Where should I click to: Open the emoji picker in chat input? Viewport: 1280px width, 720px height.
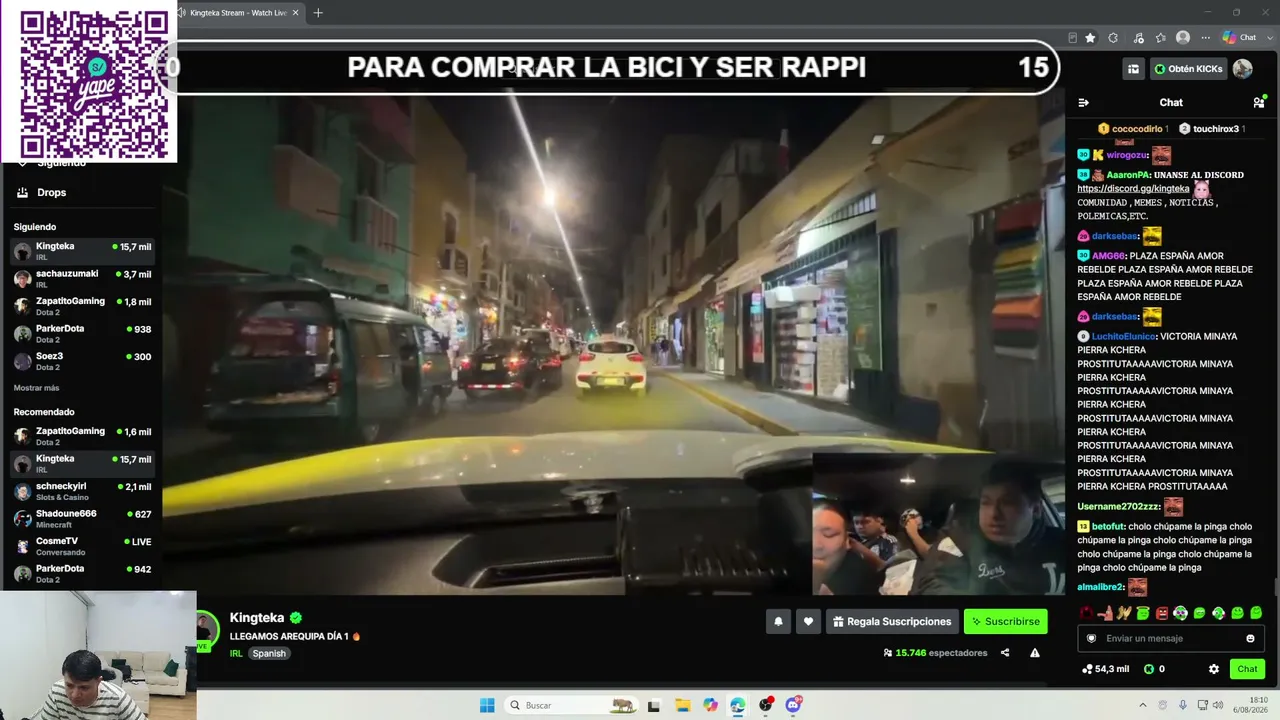pos(1250,638)
